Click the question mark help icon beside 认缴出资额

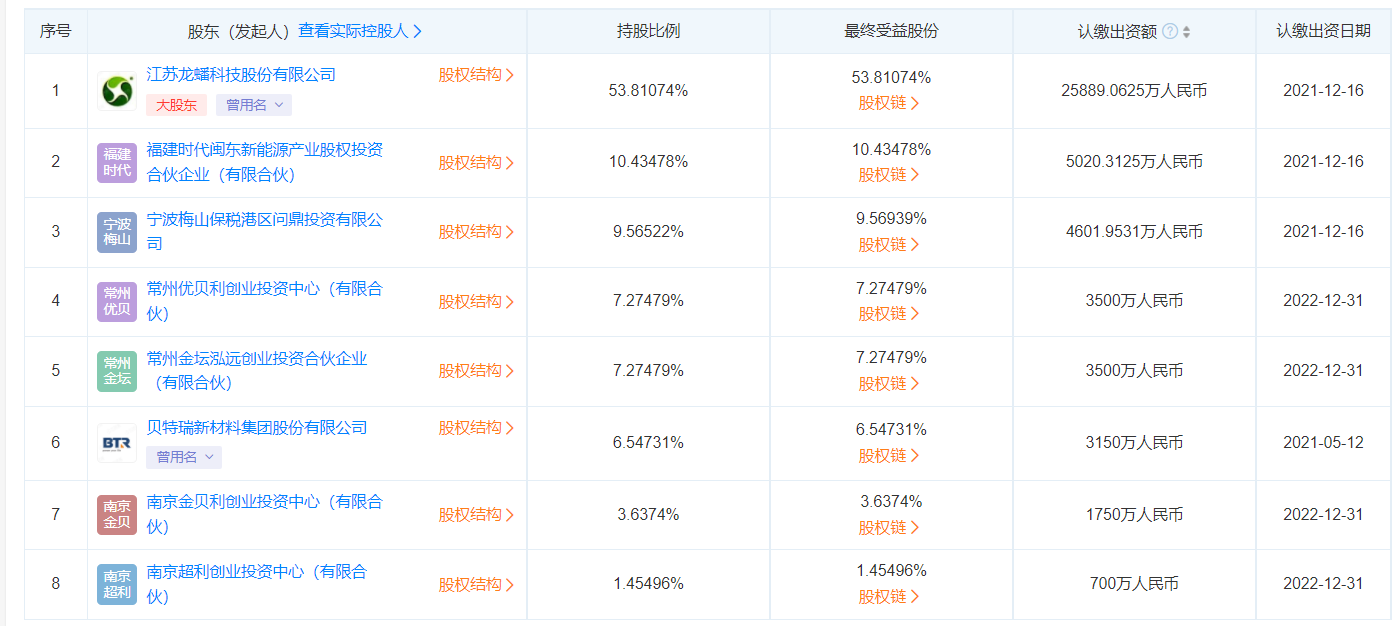click(x=1170, y=32)
